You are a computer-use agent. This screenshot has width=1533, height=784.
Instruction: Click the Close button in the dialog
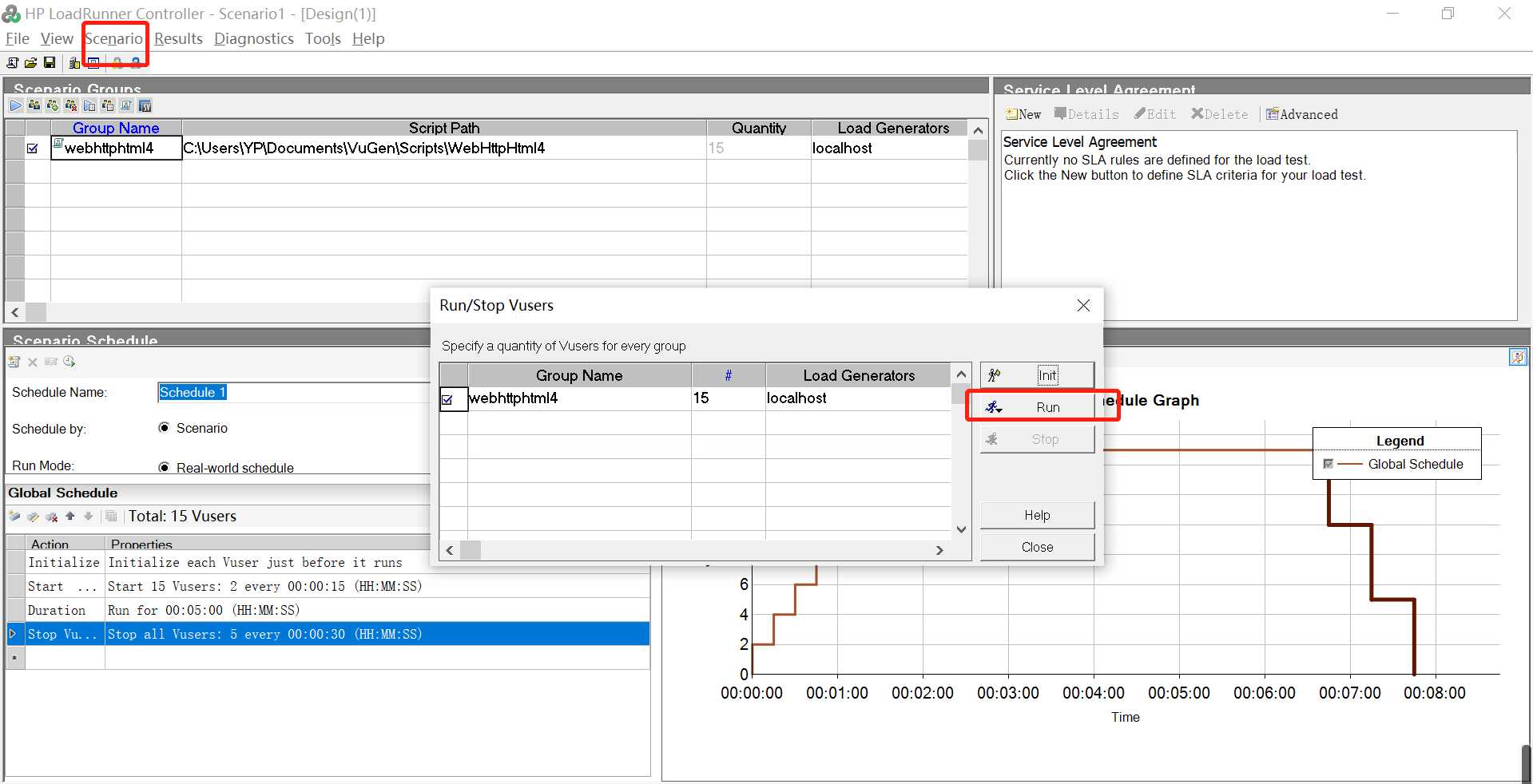pyautogui.click(x=1037, y=547)
